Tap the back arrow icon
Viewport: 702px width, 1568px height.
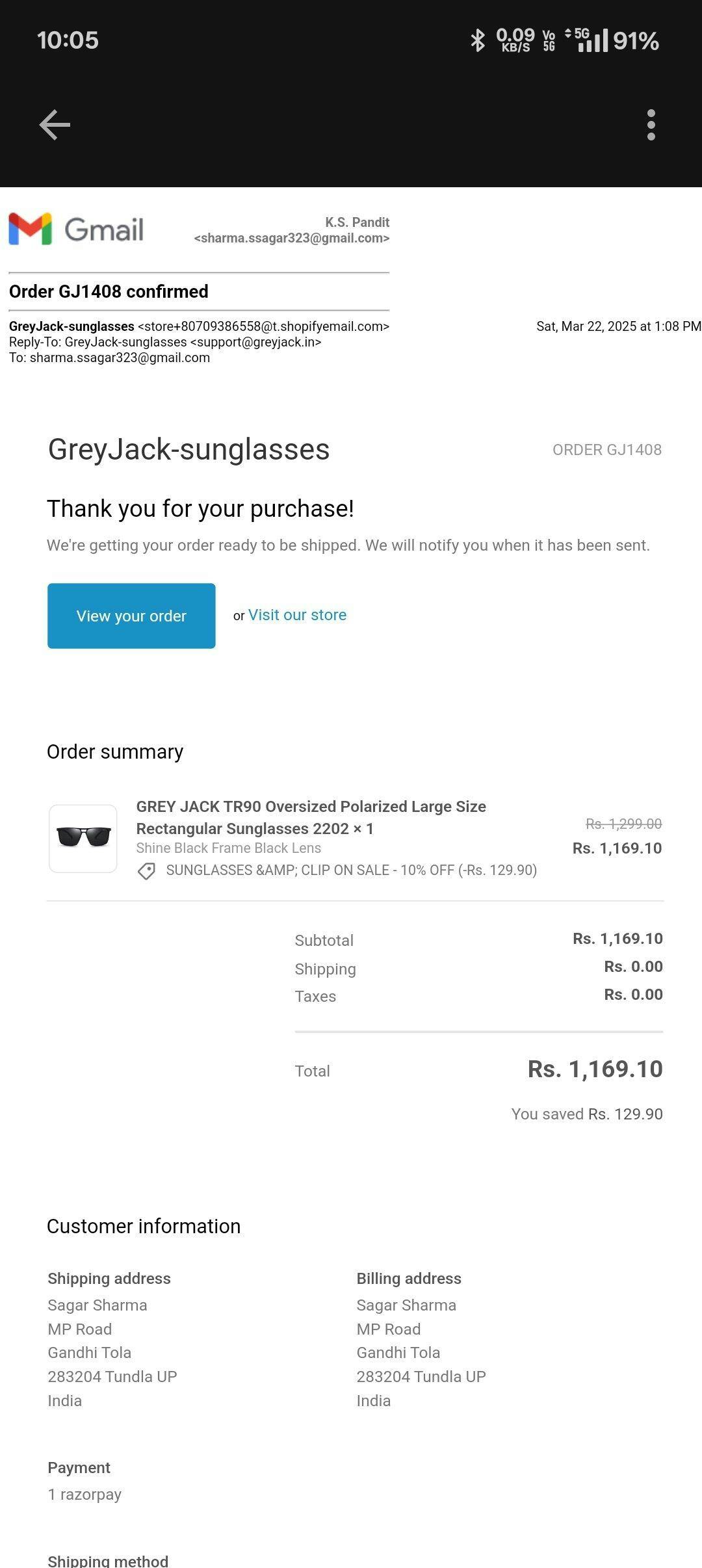click(x=55, y=125)
